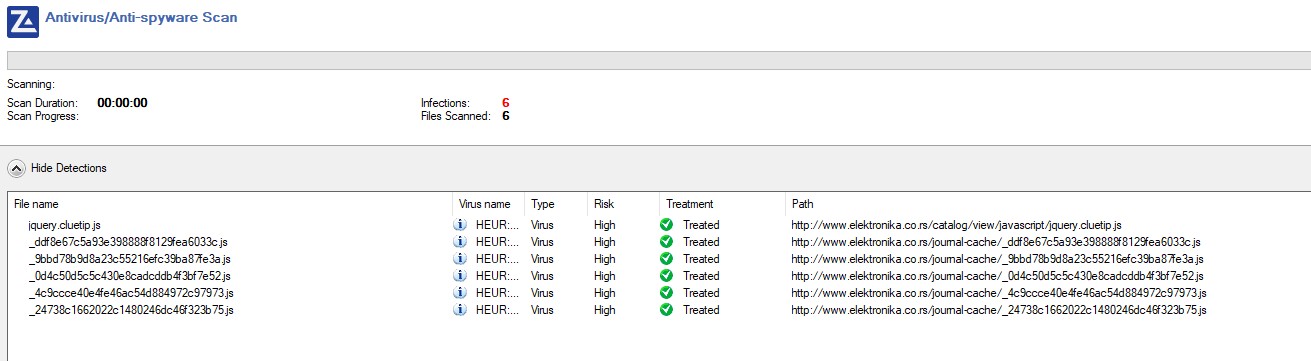This screenshot has width=1311, height=361.
Task: Select file name _24738c1662022c1480246dc46f323b75.js
Action: [131, 310]
